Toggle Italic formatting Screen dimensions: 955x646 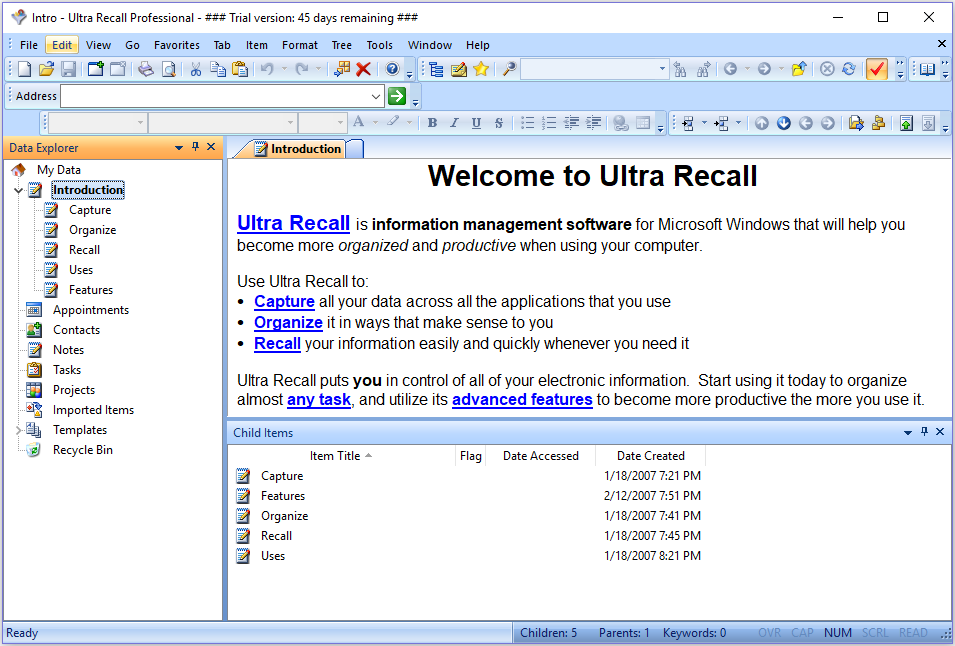[454, 123]
